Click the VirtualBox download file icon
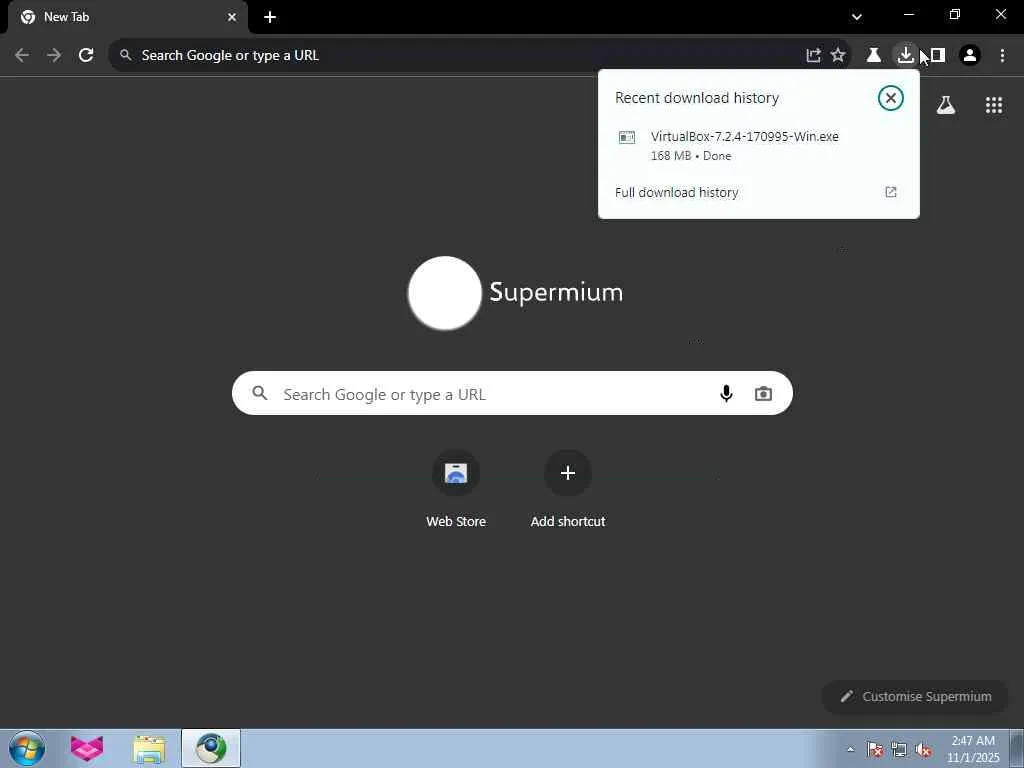 (x=627, y=137)
